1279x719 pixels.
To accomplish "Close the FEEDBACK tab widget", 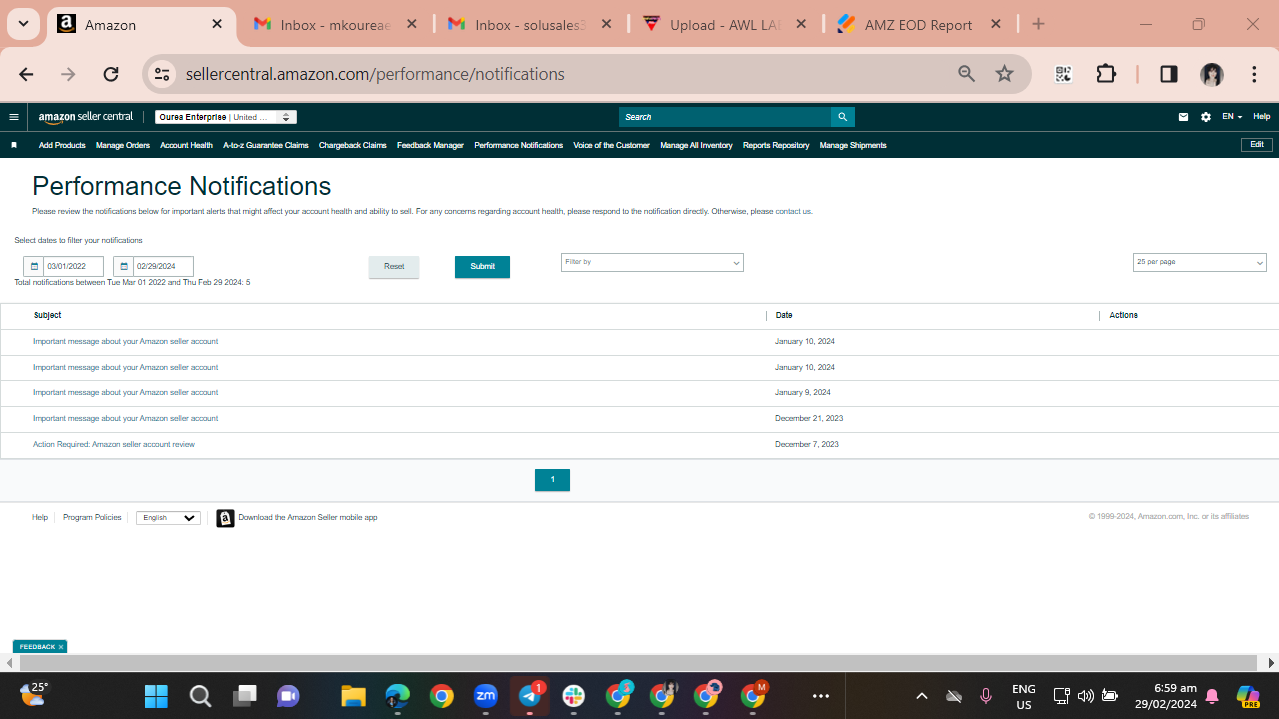I will tap(60, 647).
